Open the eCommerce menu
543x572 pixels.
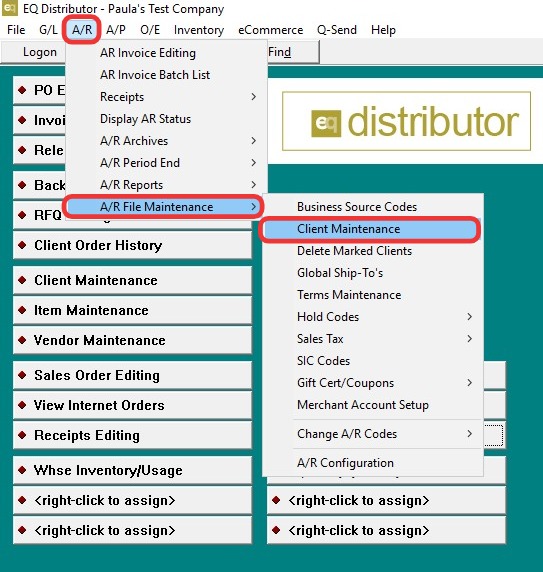tap(270, 30)
